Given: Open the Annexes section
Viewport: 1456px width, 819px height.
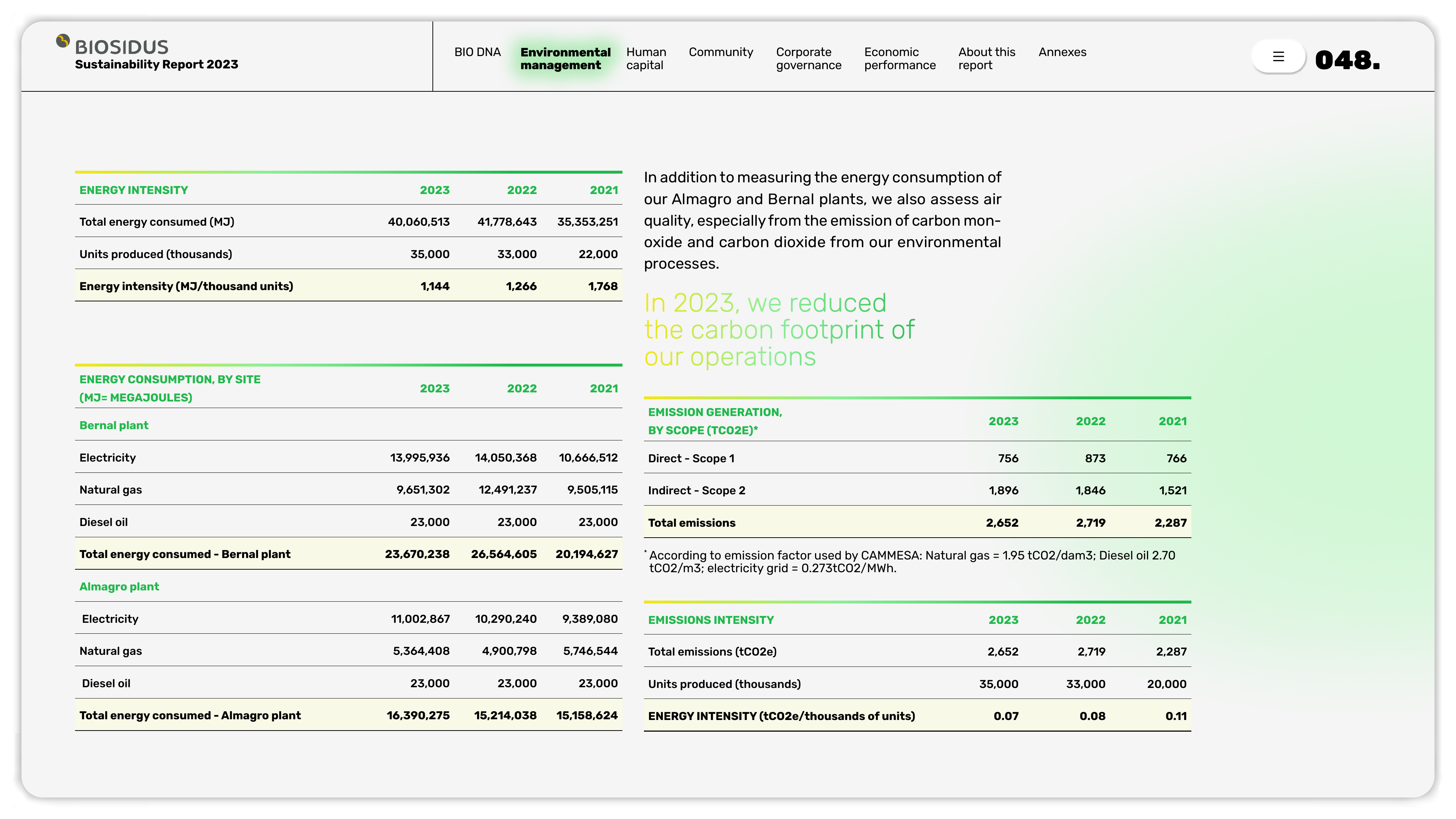Looking at the screenshot, I should tap(1062, 52).
